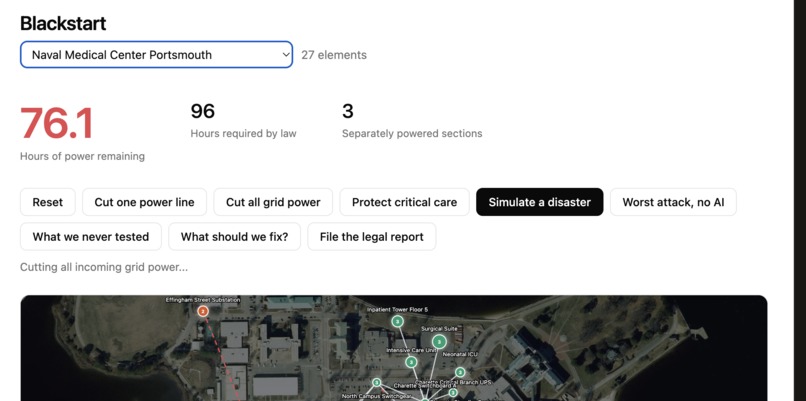Click the Surgical Suite label text
Viewport: 806px width, 401px height.
[x=439, y=328]
